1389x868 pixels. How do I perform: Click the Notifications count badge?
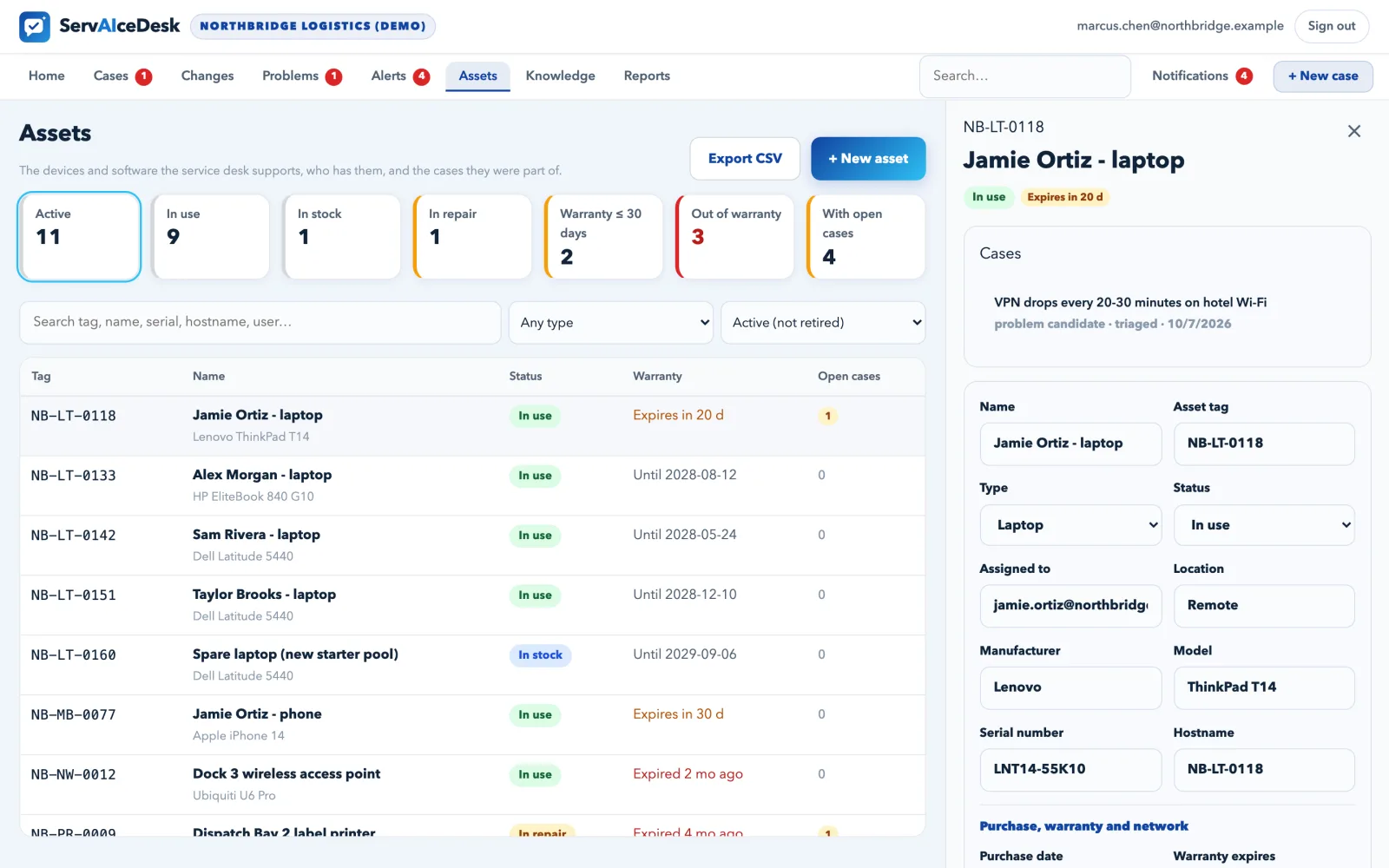tap(1244, 76)
